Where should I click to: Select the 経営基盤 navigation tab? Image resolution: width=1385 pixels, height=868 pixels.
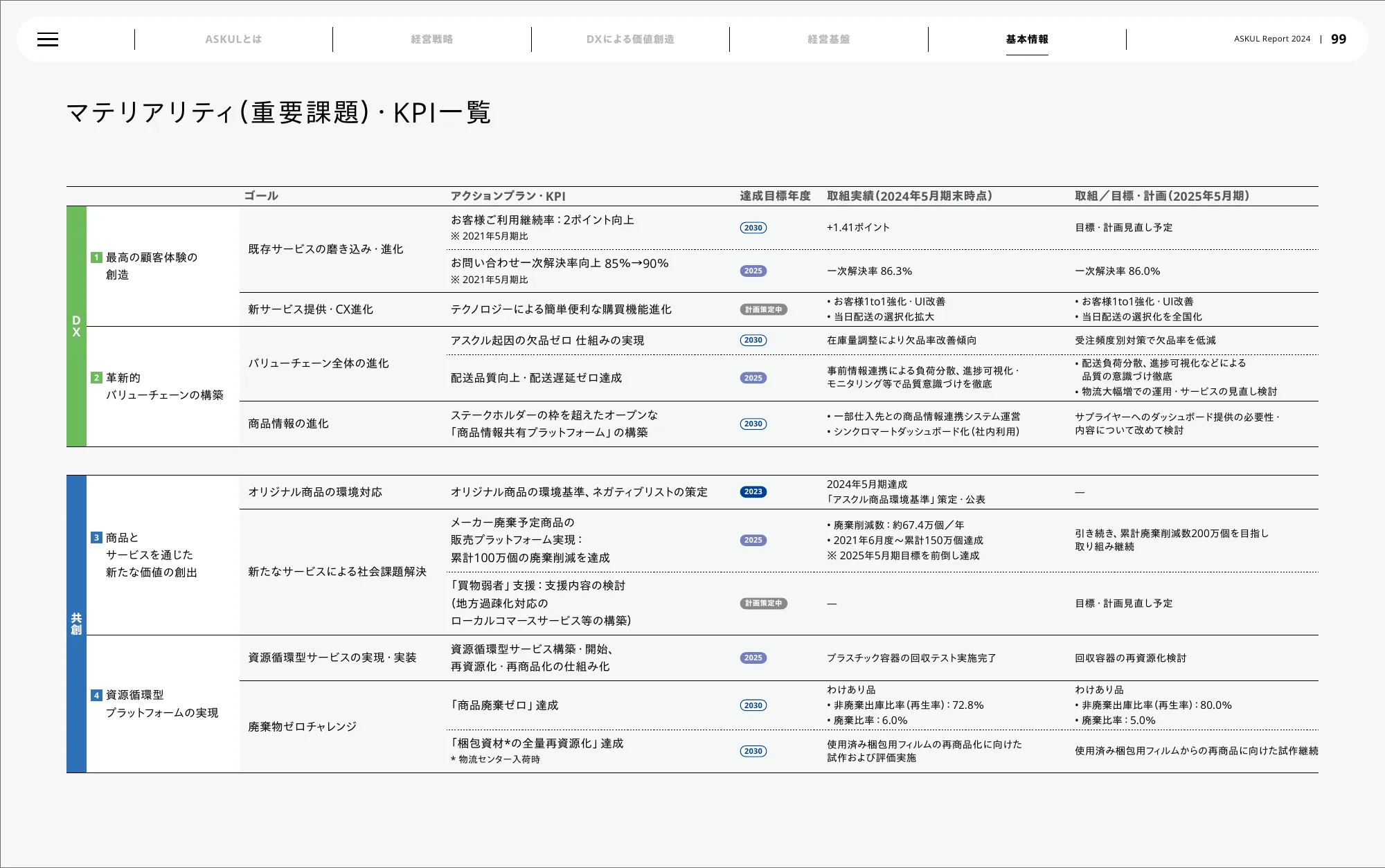click(x=828, y=39)
